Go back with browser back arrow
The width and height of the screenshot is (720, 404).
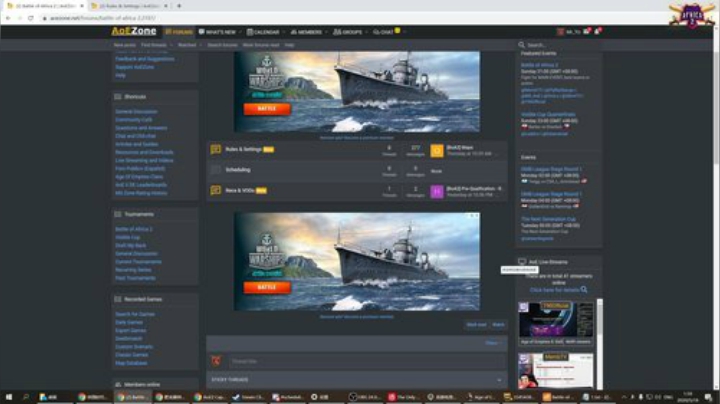pyautogui.click(x=8, y=18)
